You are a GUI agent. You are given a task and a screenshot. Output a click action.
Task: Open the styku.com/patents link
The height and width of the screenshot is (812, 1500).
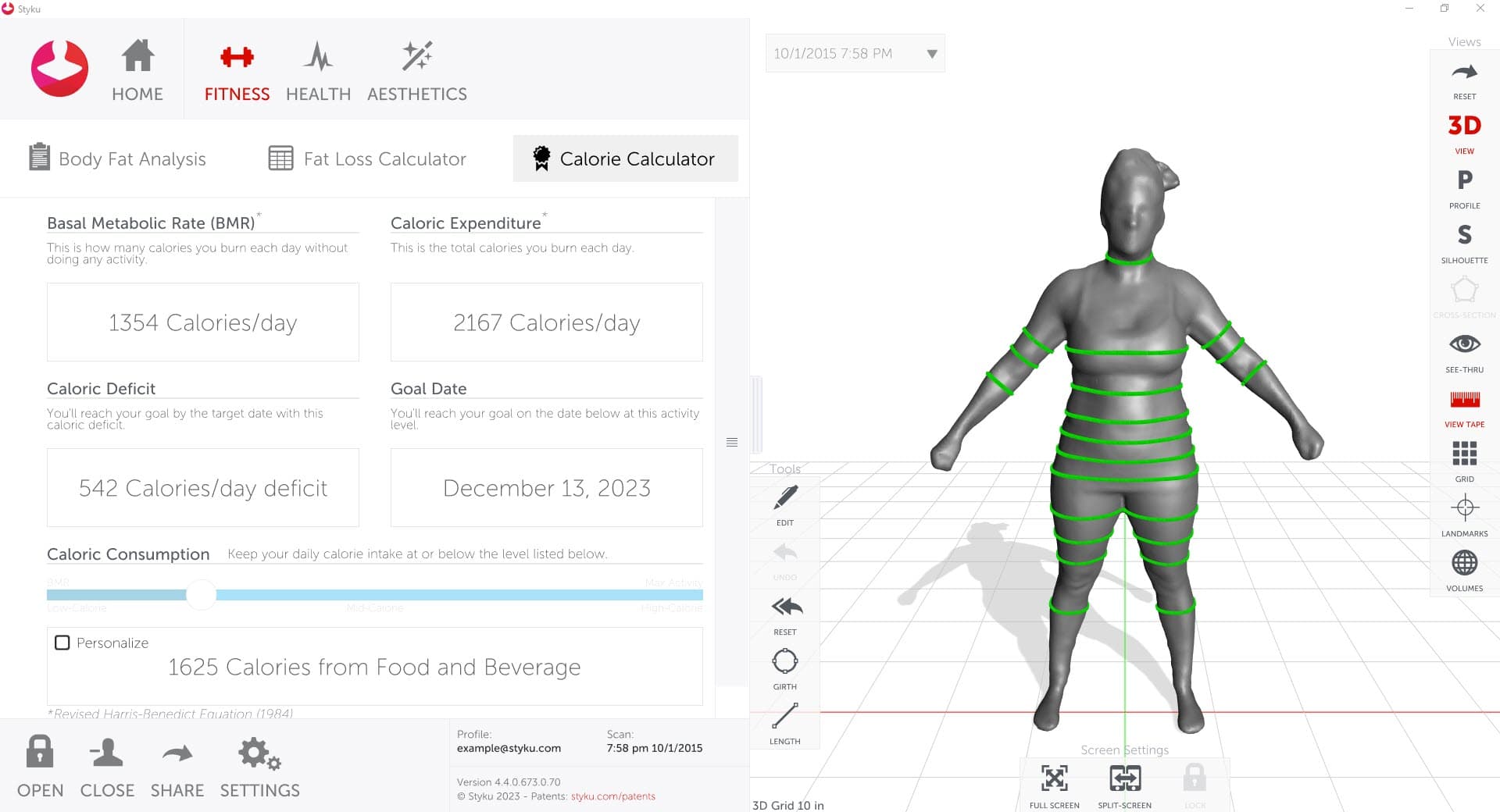pyautogui.click(x=613, y=796)
